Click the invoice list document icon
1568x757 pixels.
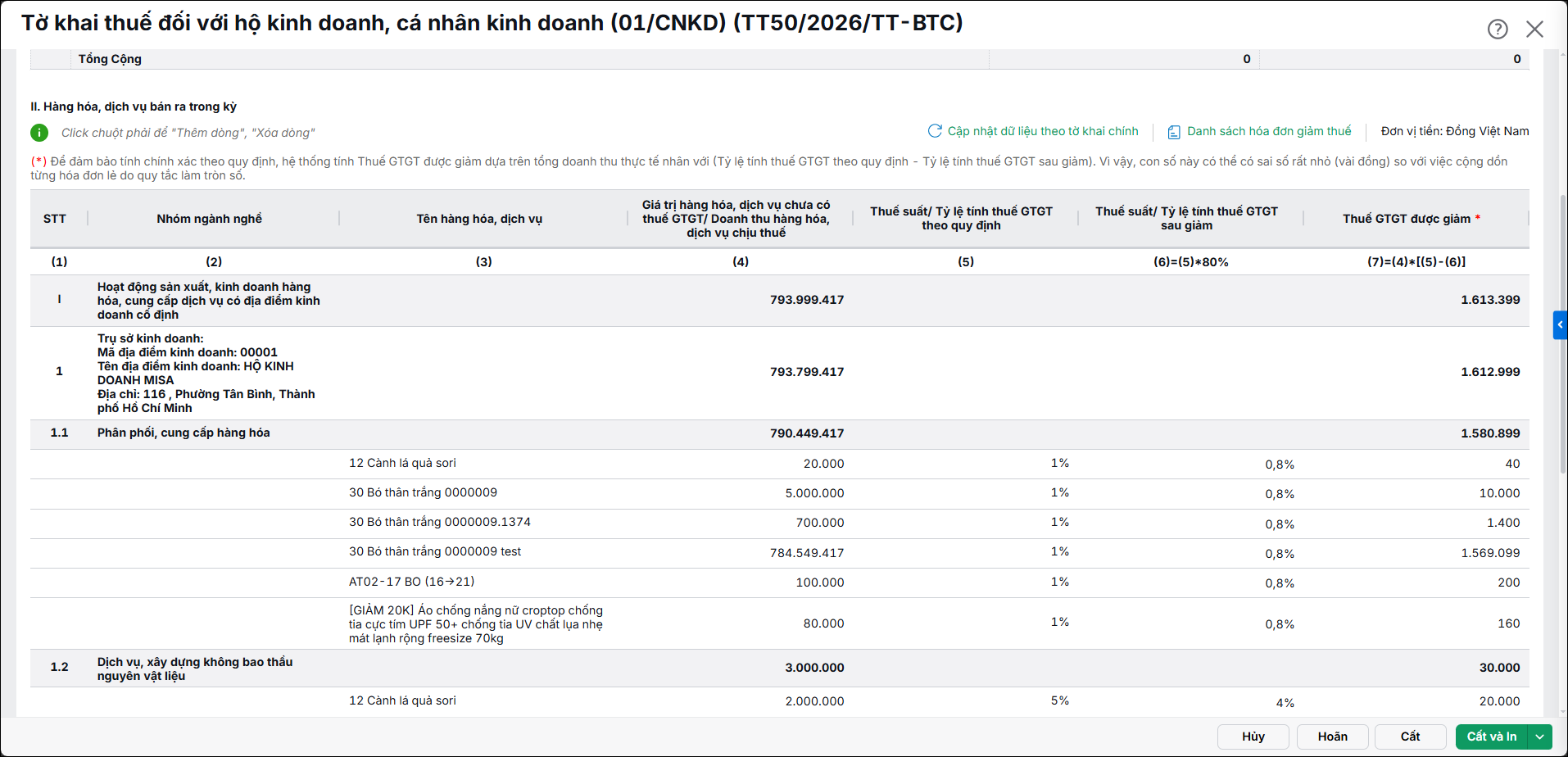1174,132
